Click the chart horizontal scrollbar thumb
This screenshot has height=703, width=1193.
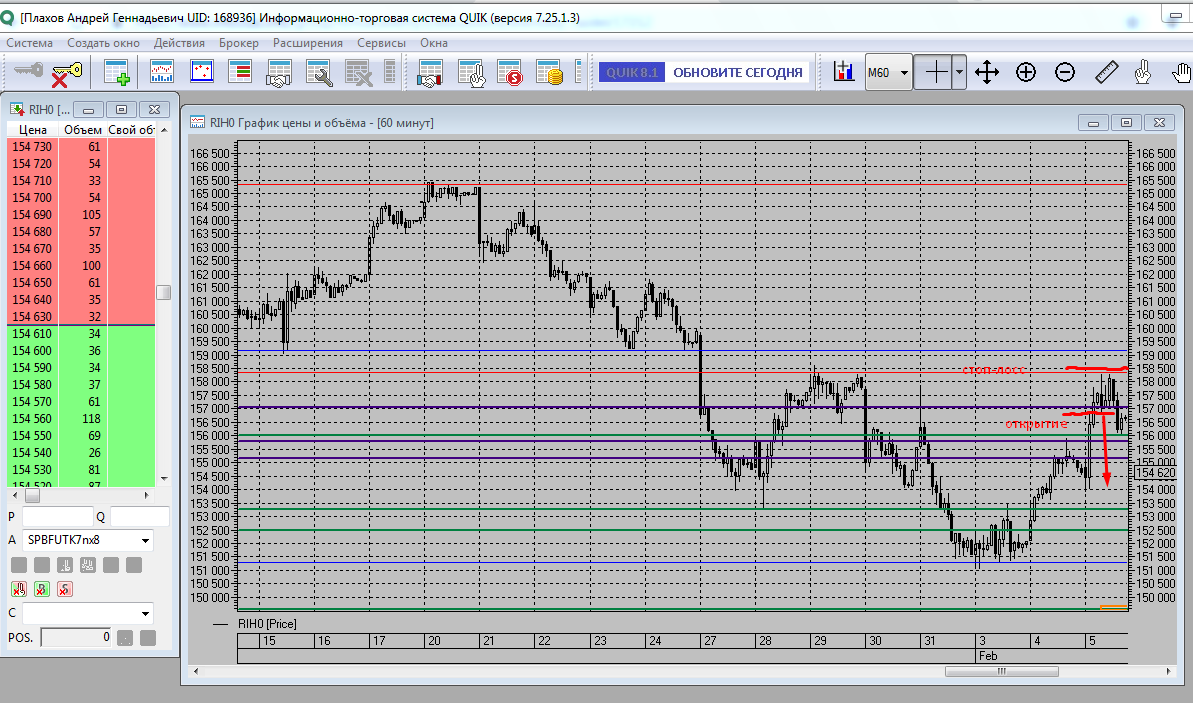pos(1001,671)
